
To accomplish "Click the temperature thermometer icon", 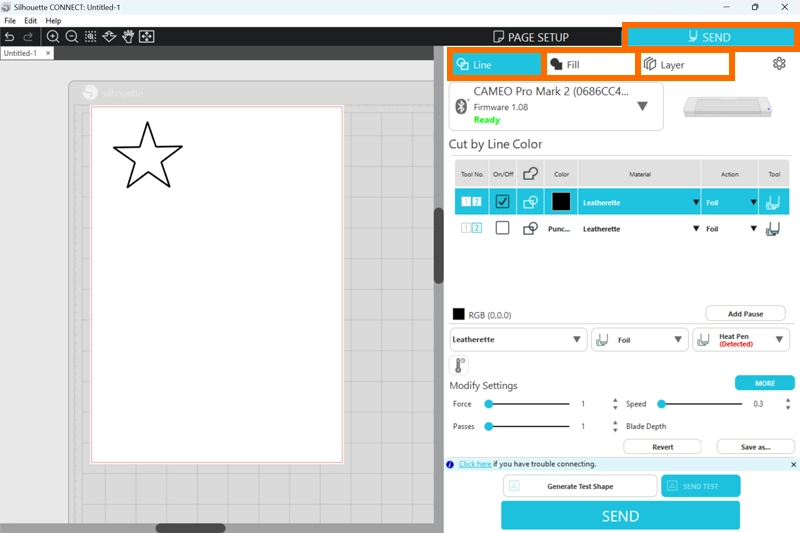I will [459, 365].
